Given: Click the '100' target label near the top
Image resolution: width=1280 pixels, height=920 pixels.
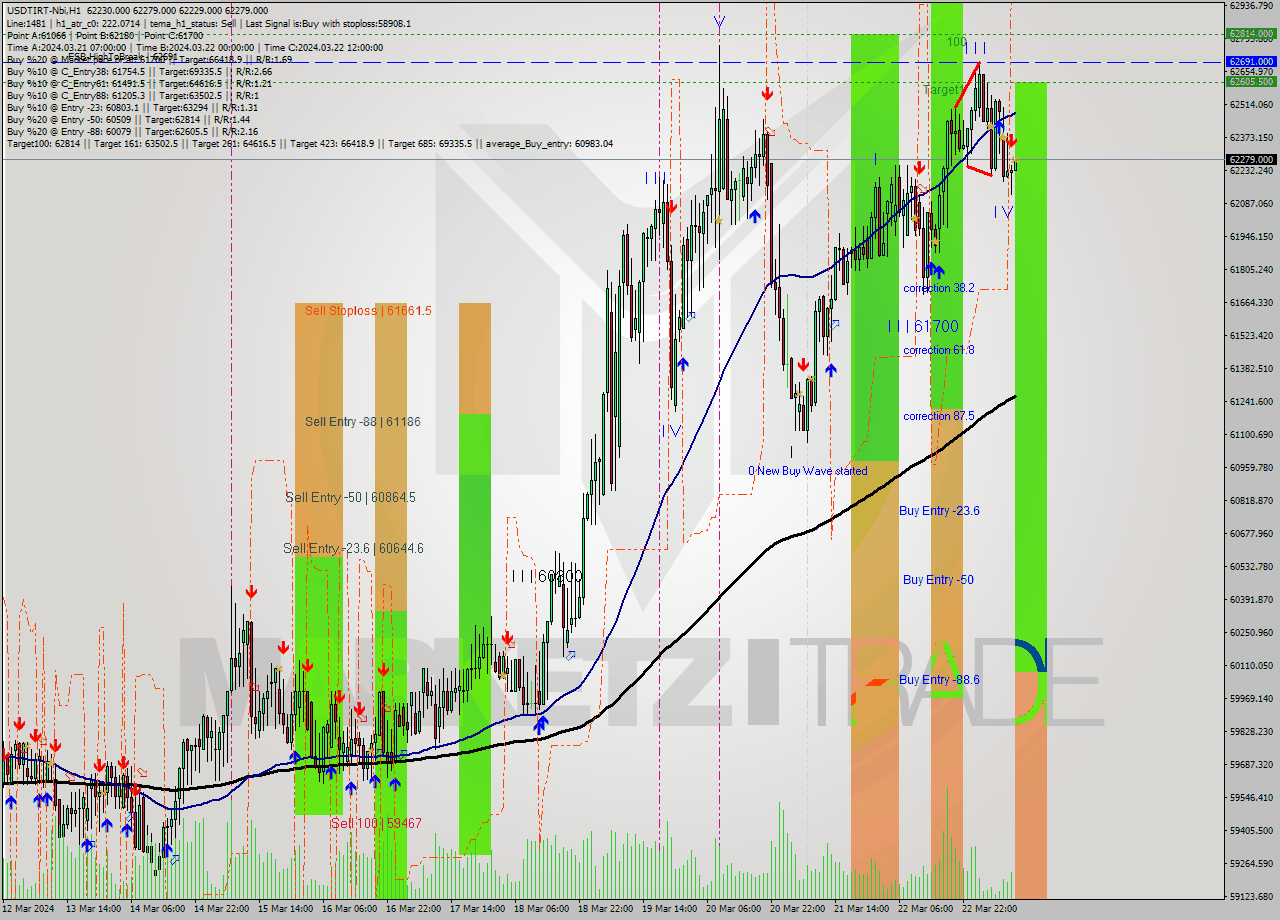Looking at the screenshot, I should coord(957,42).
